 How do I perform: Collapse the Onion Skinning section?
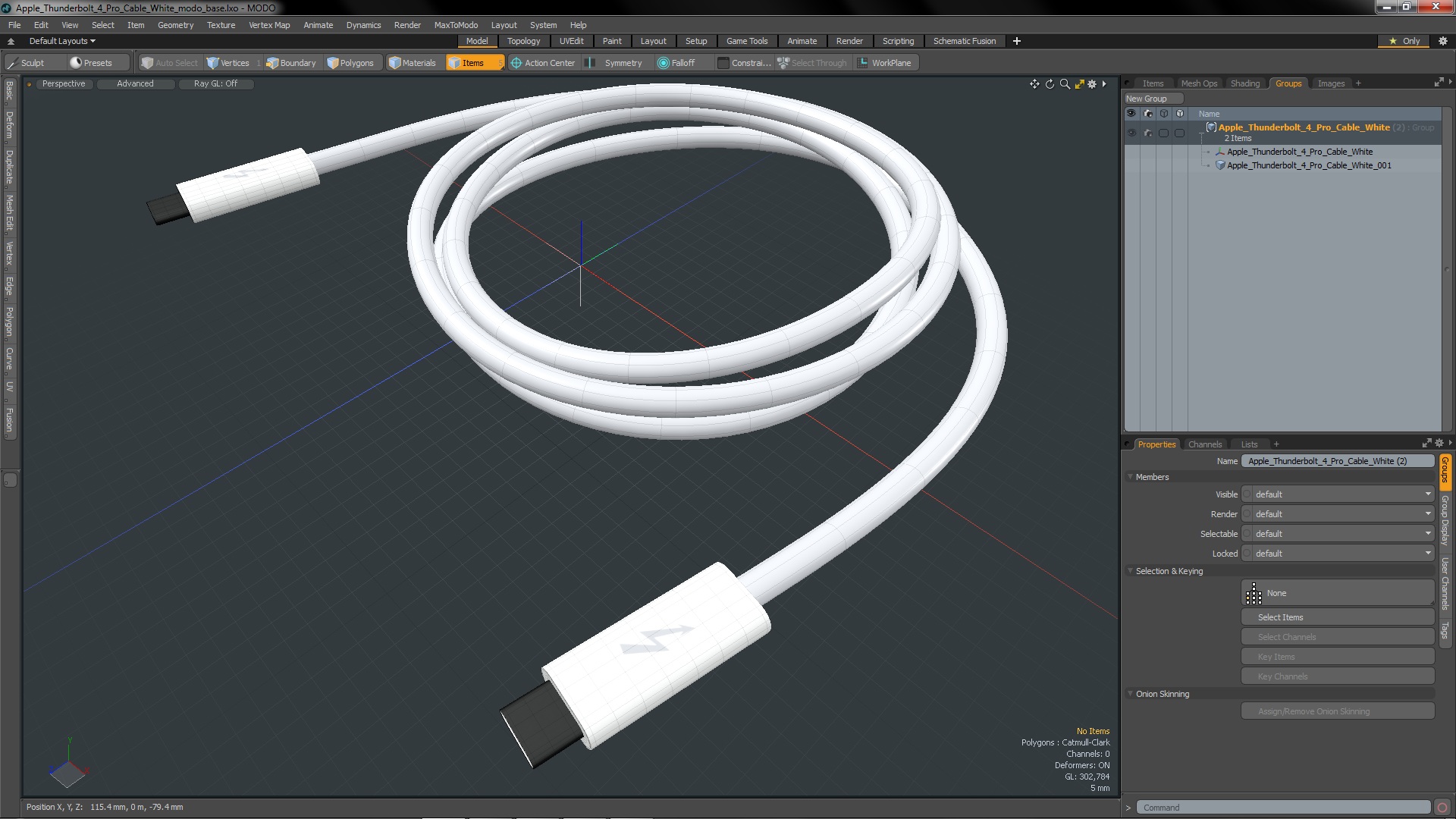[1130, 694]
